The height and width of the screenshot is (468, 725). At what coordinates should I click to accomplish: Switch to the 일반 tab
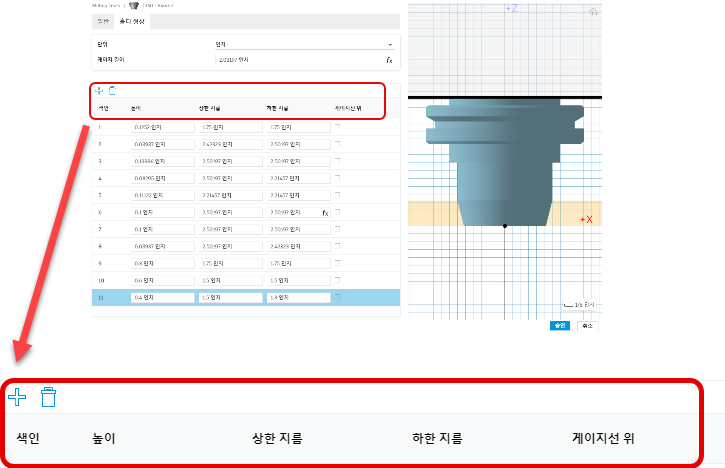pyautogui.click(x=103, y=21)
